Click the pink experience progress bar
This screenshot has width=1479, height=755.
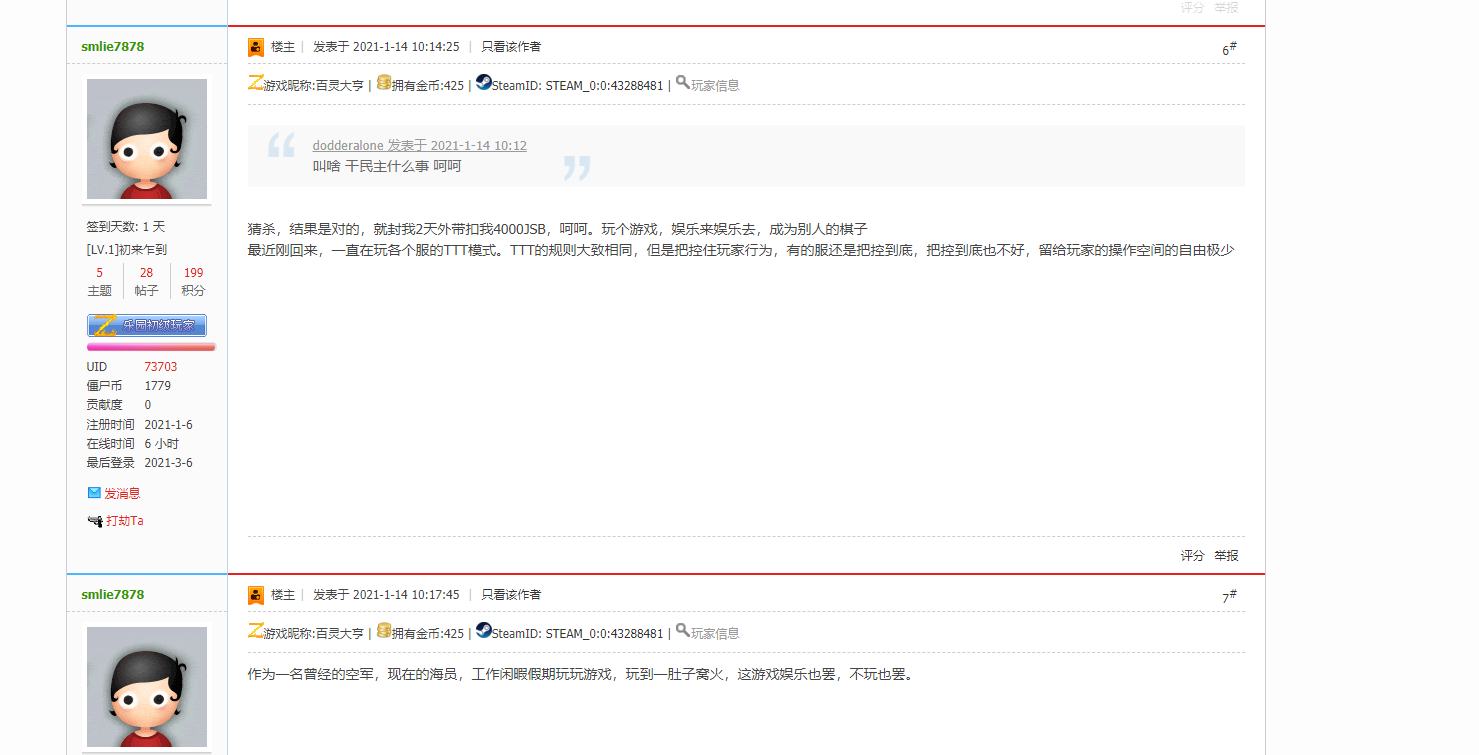pos(148,345)
